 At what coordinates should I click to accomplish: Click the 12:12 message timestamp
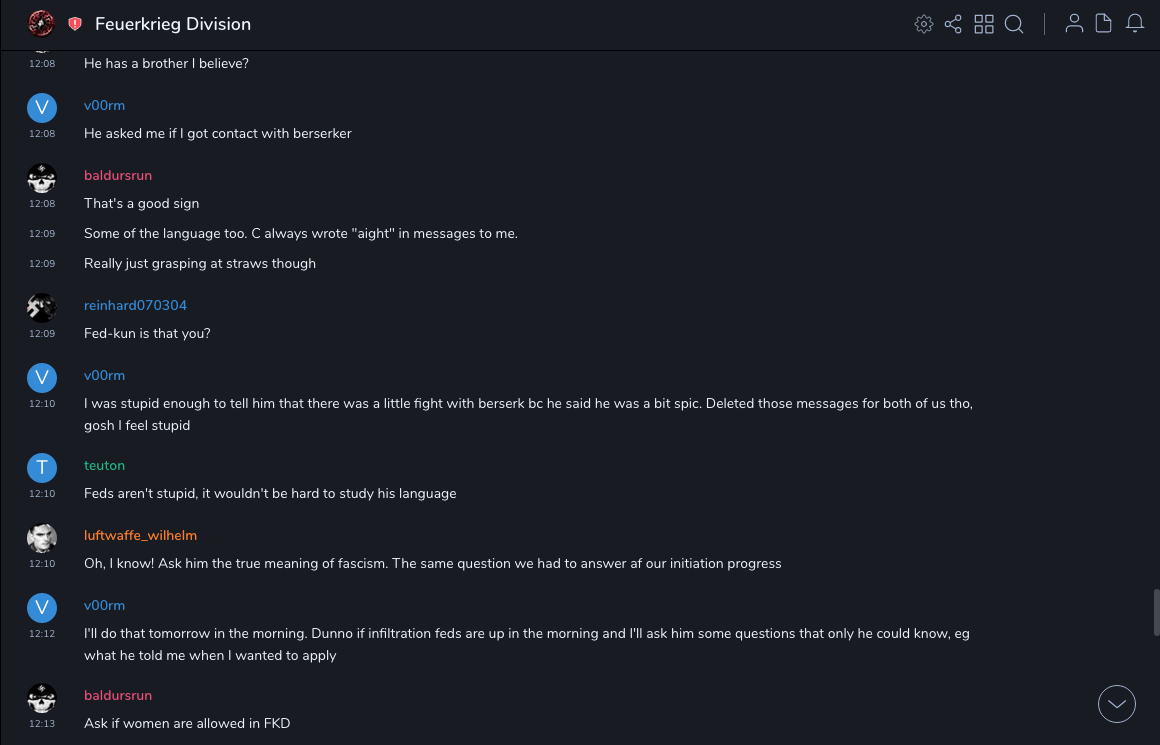pos(42,633)
